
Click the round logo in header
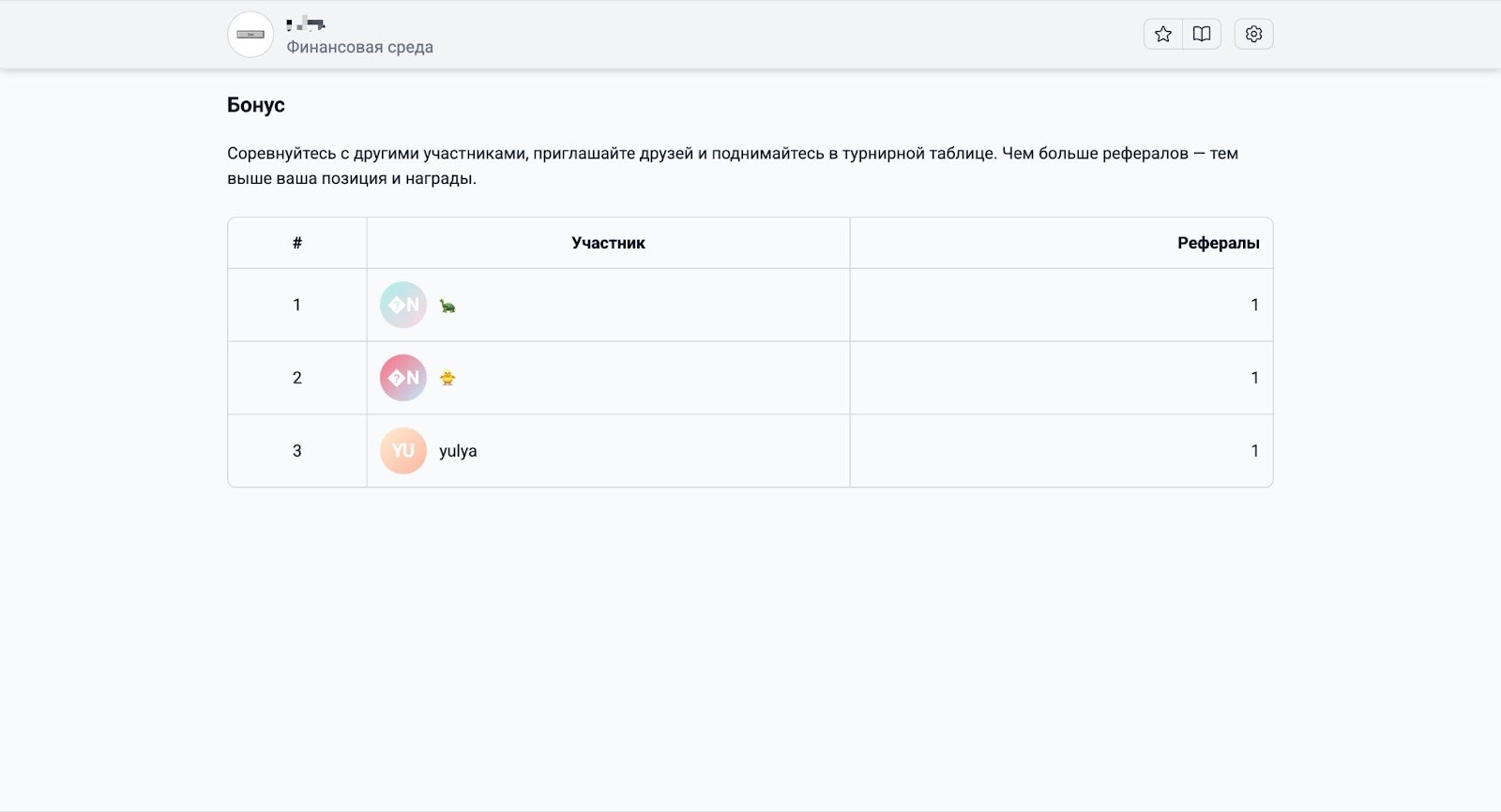pos(250,35)
